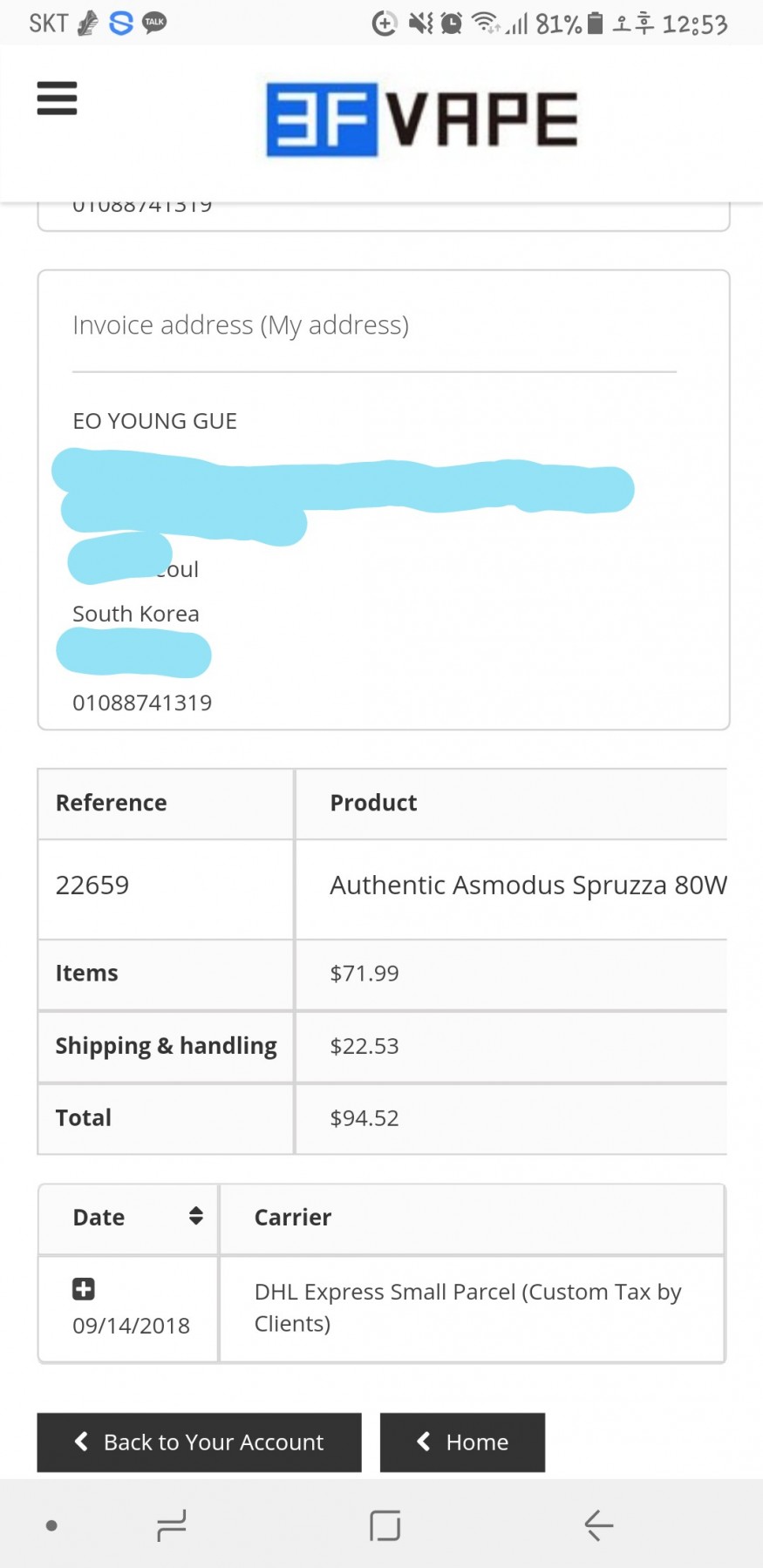
Task: Tap the battery status icon
Action: point(595,24)
